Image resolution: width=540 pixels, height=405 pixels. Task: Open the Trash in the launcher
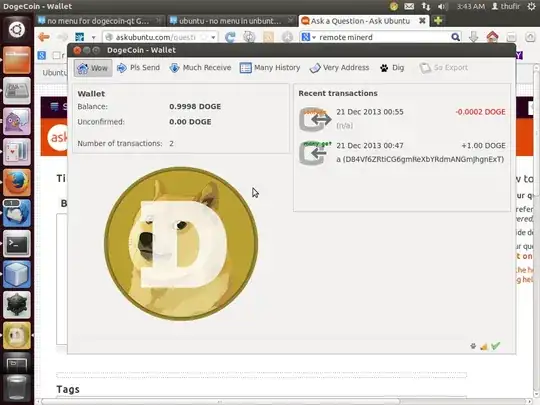pos(17,389)
